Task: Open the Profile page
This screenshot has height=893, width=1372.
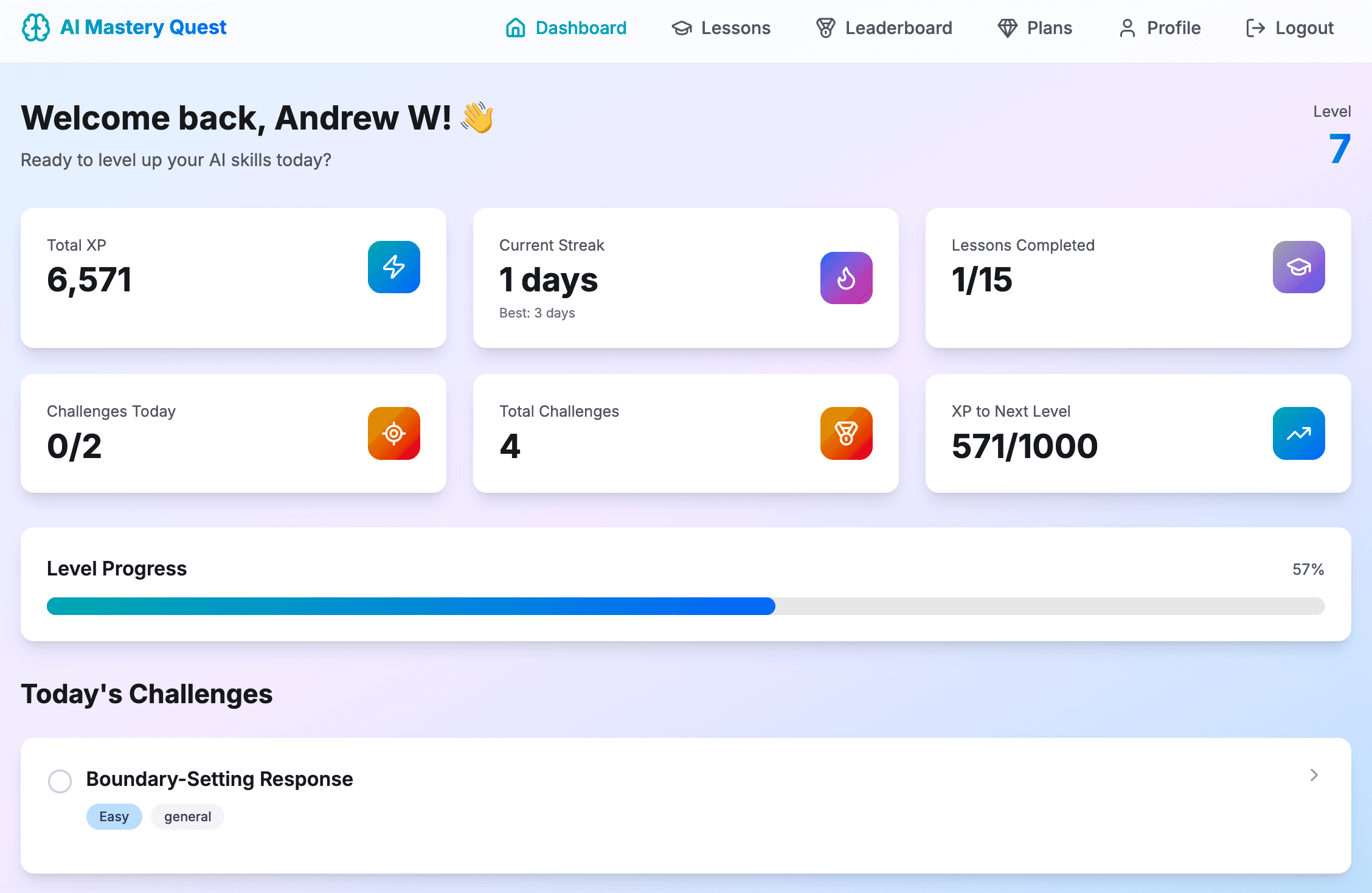Action: pyautogui.click(x=1160, y=28)
